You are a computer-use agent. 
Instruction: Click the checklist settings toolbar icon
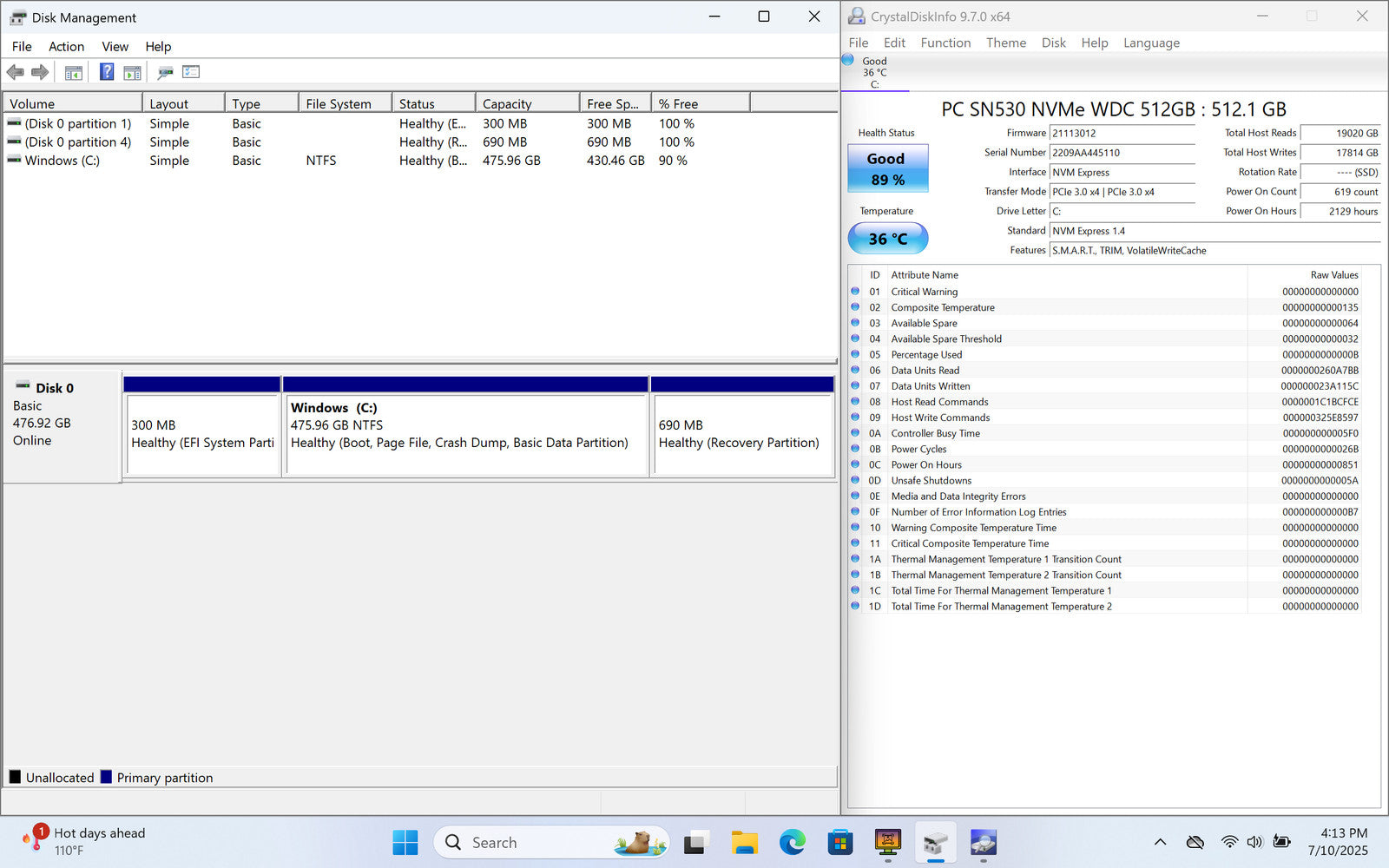pos(191,72)
